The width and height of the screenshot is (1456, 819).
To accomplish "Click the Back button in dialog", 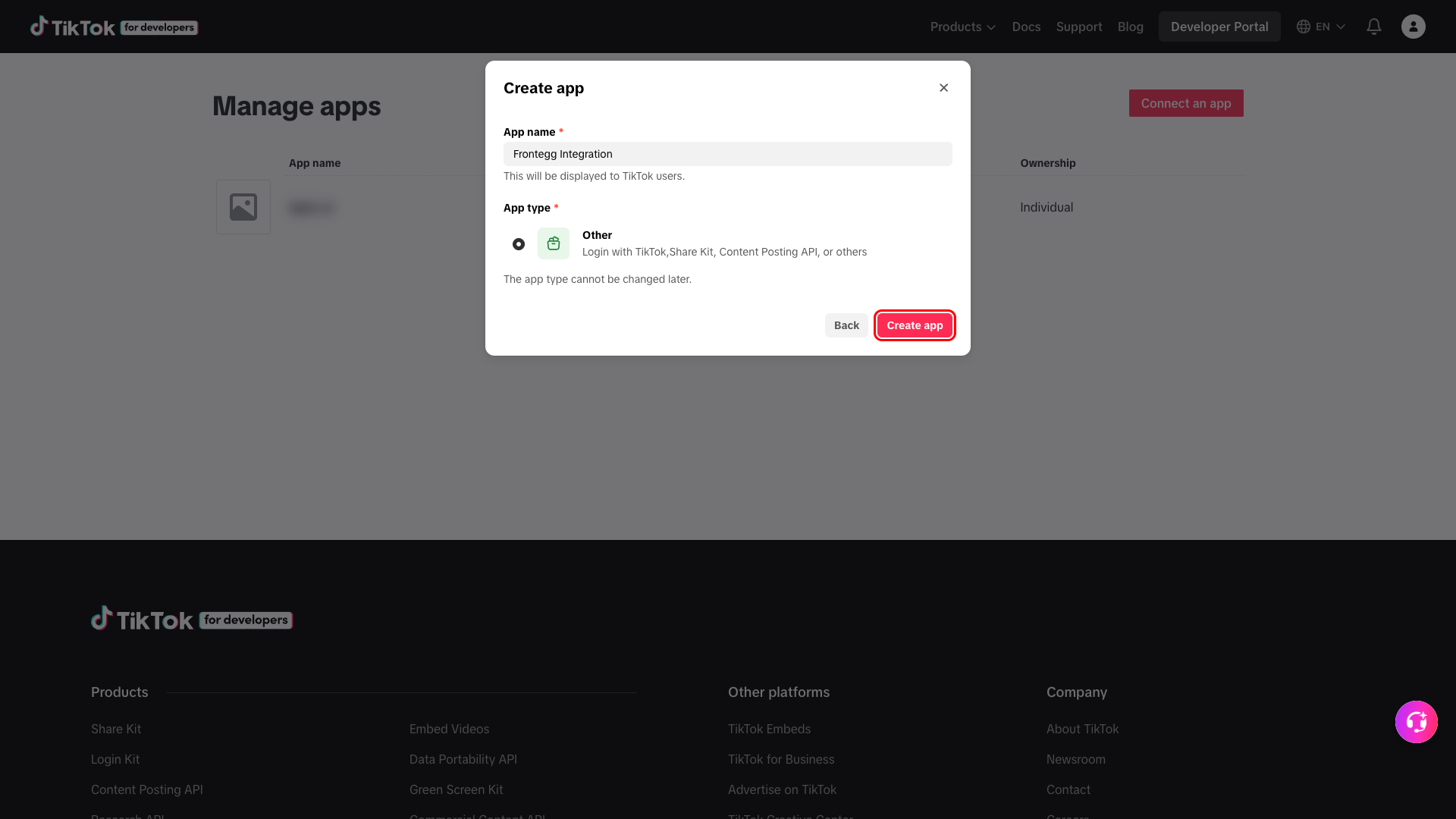I will pyautogui.click(x=846, y=325).
